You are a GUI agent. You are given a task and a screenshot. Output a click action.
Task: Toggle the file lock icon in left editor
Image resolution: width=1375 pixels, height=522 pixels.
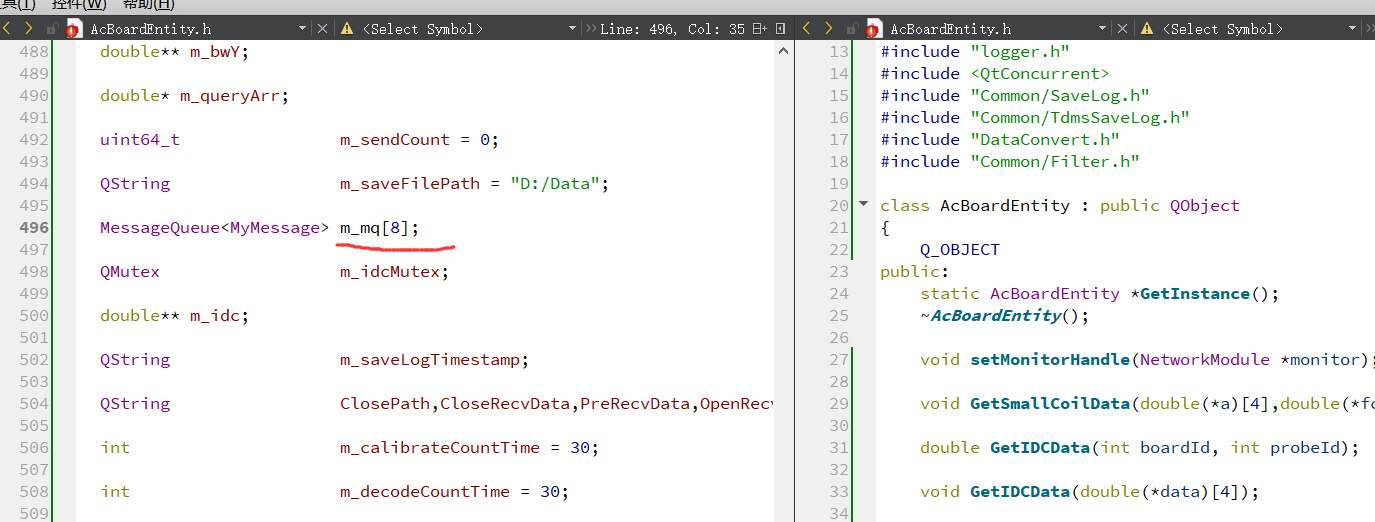[x=51, y=29]
